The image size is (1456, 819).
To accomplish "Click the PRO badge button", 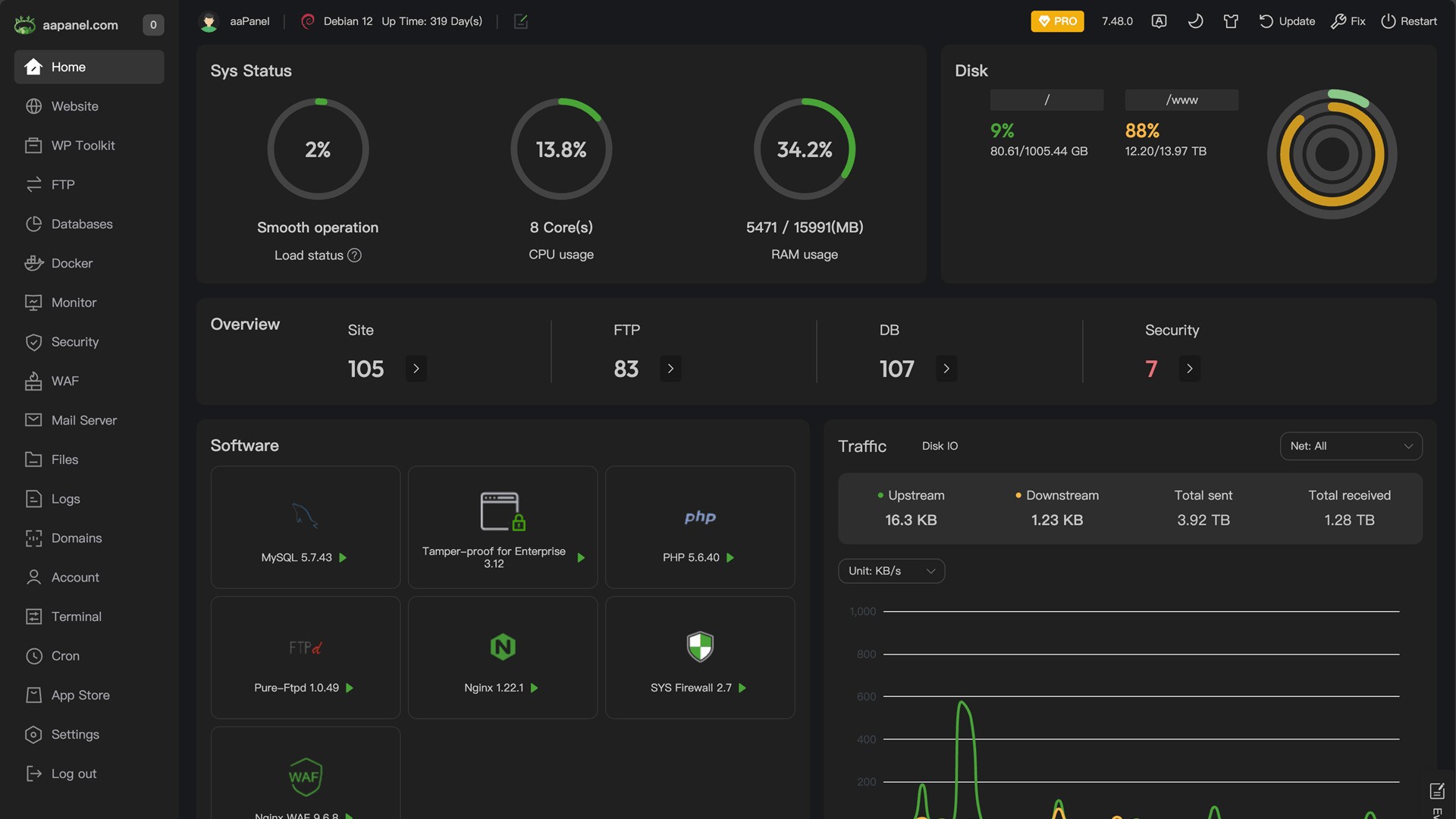I will [1057, 21].
